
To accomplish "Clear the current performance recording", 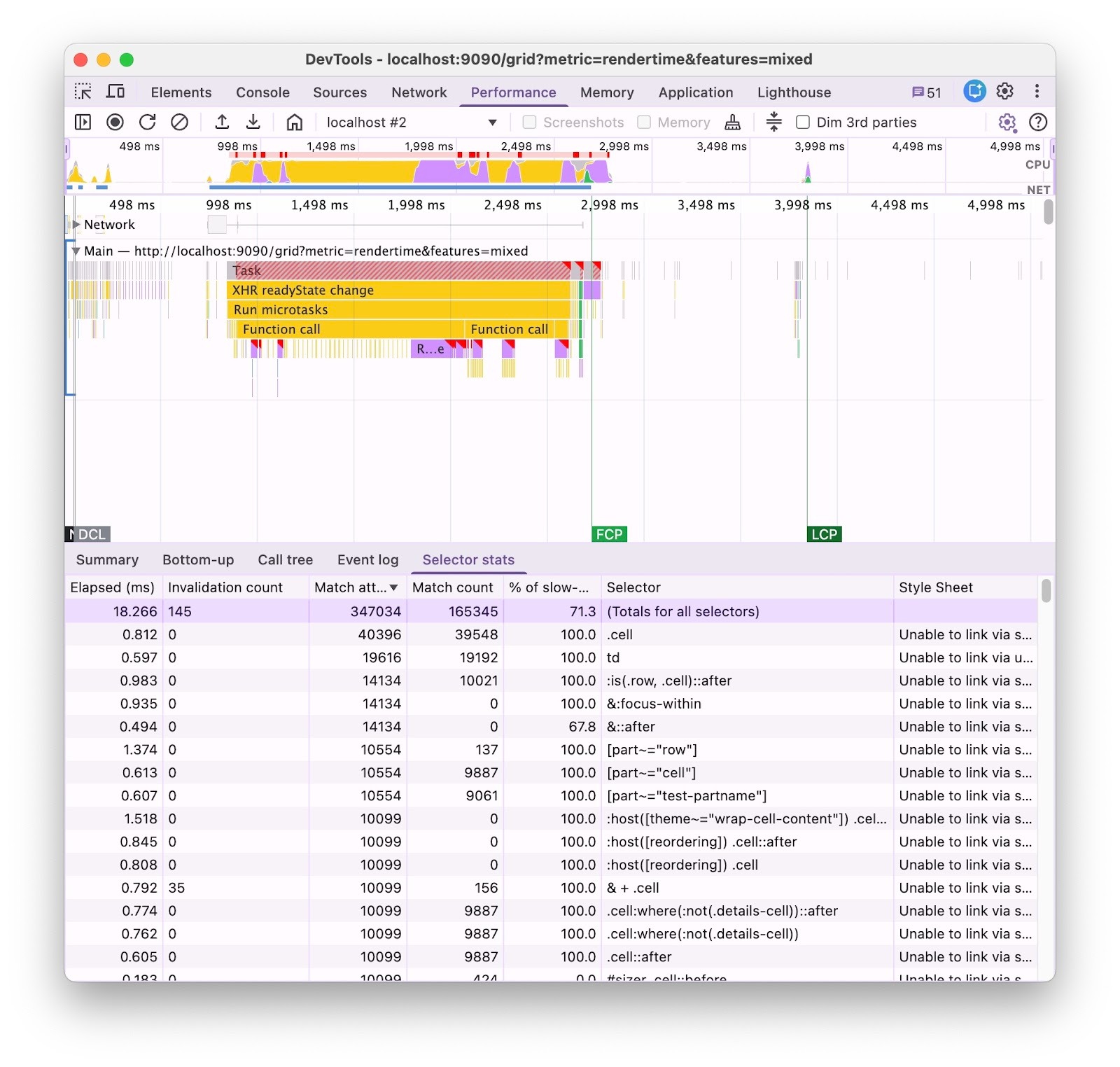I will coord(179,123).
